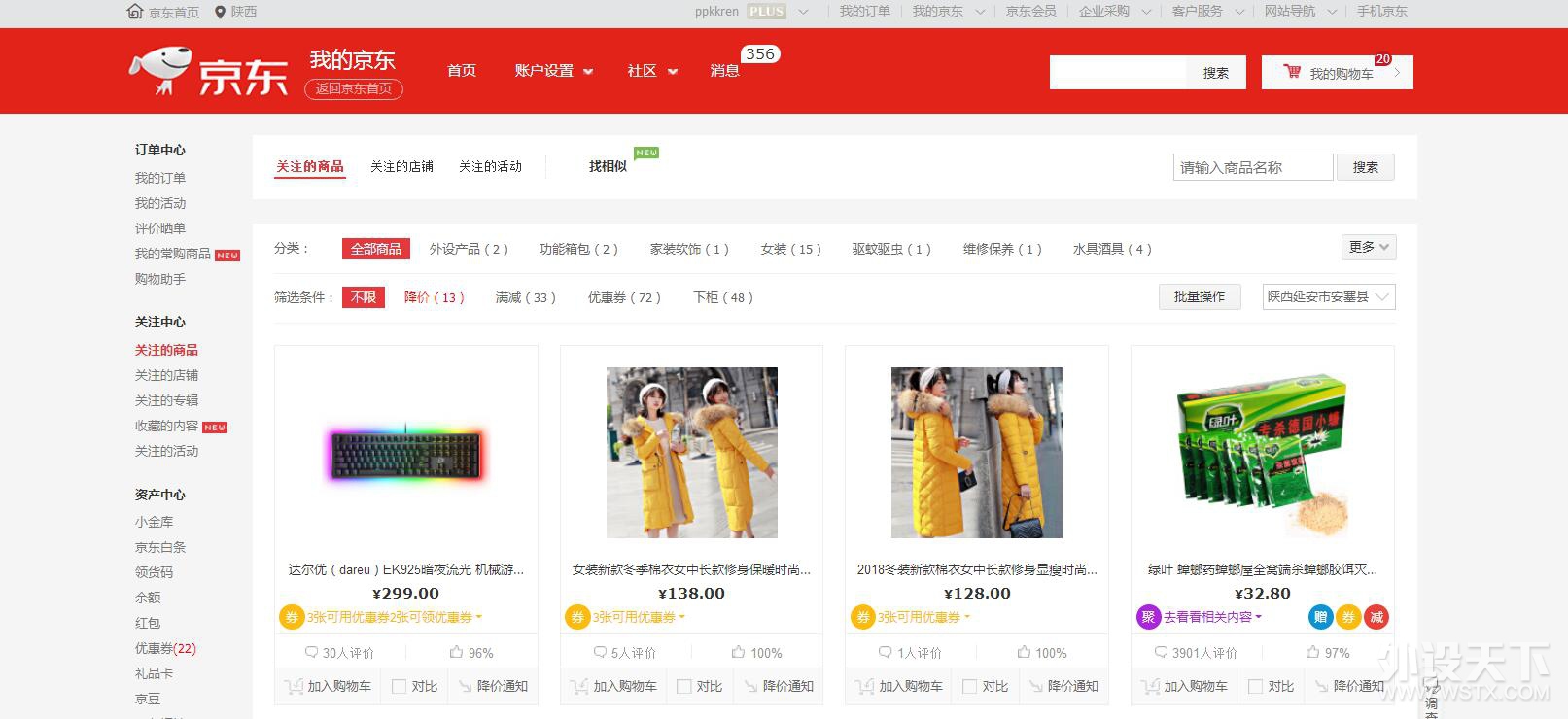Click the 请输入商品名称 input field
1568x719 pixels.
(1253, 167)
